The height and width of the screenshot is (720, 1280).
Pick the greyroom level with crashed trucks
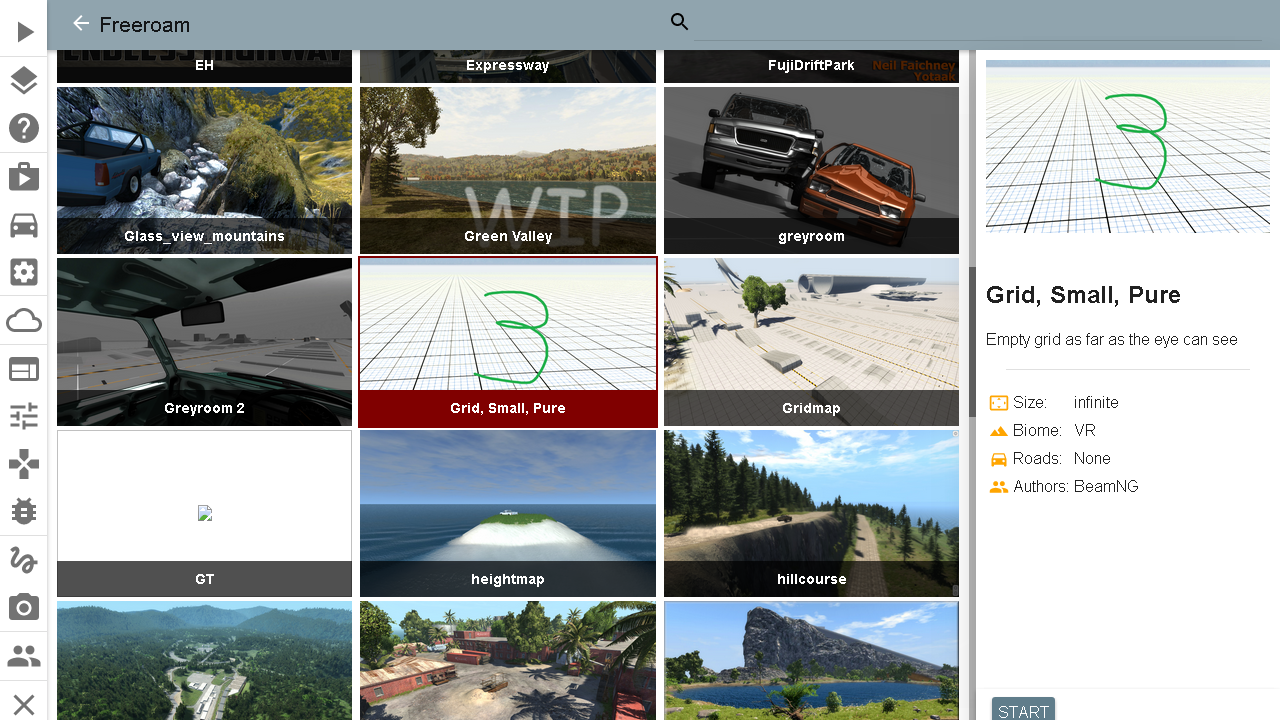coord(811,170)
